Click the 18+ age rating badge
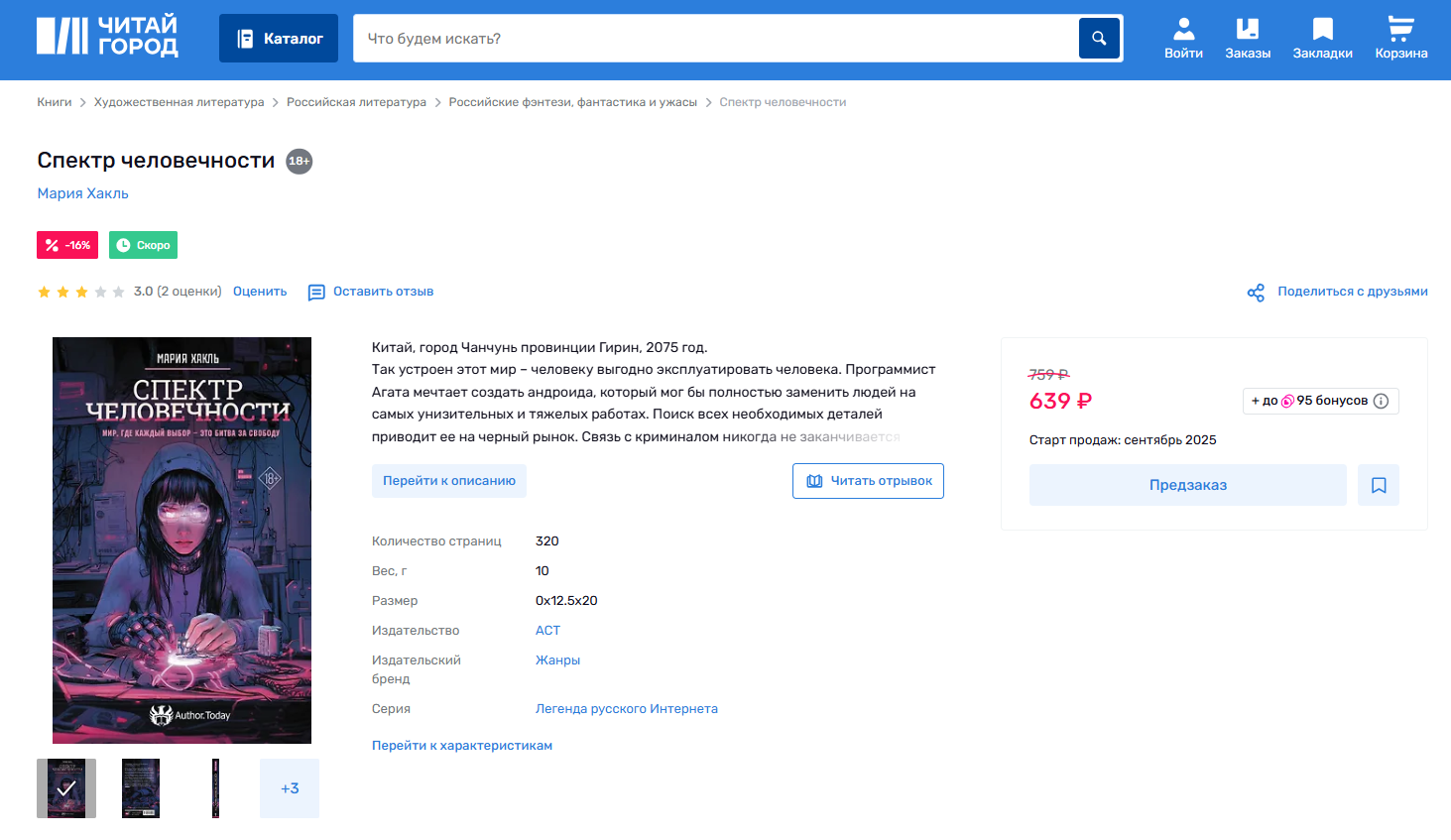1451x840 pixels. click(300, 161)
